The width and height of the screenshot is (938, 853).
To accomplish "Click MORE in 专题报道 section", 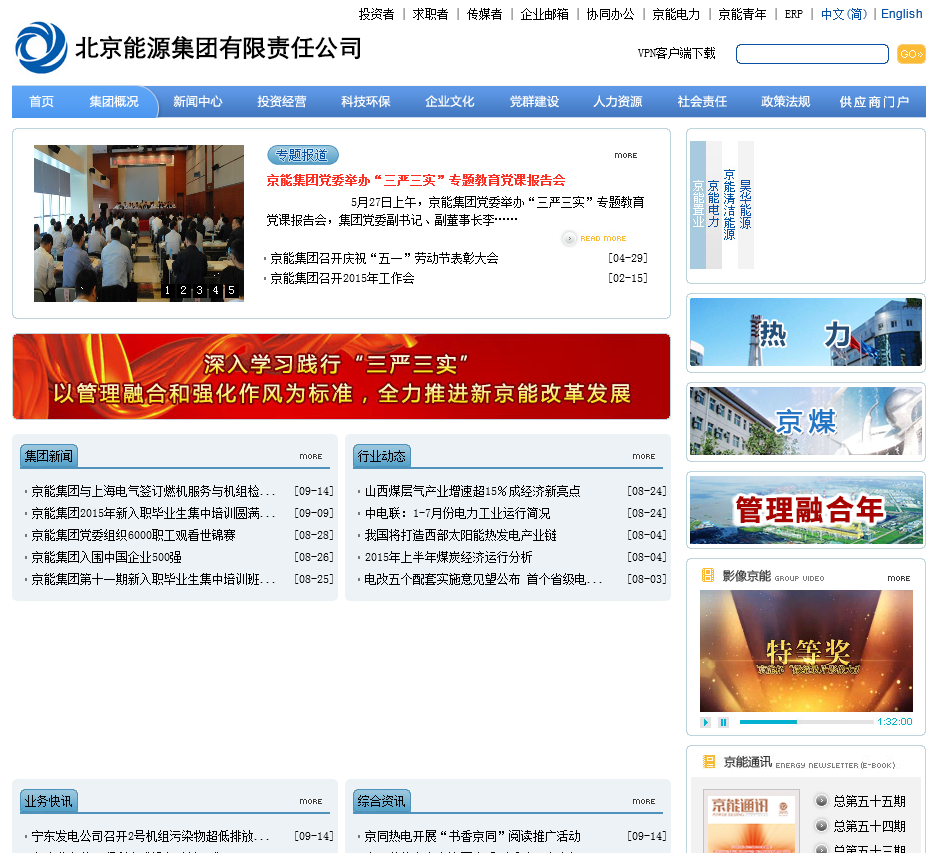I will click(626, 156).
